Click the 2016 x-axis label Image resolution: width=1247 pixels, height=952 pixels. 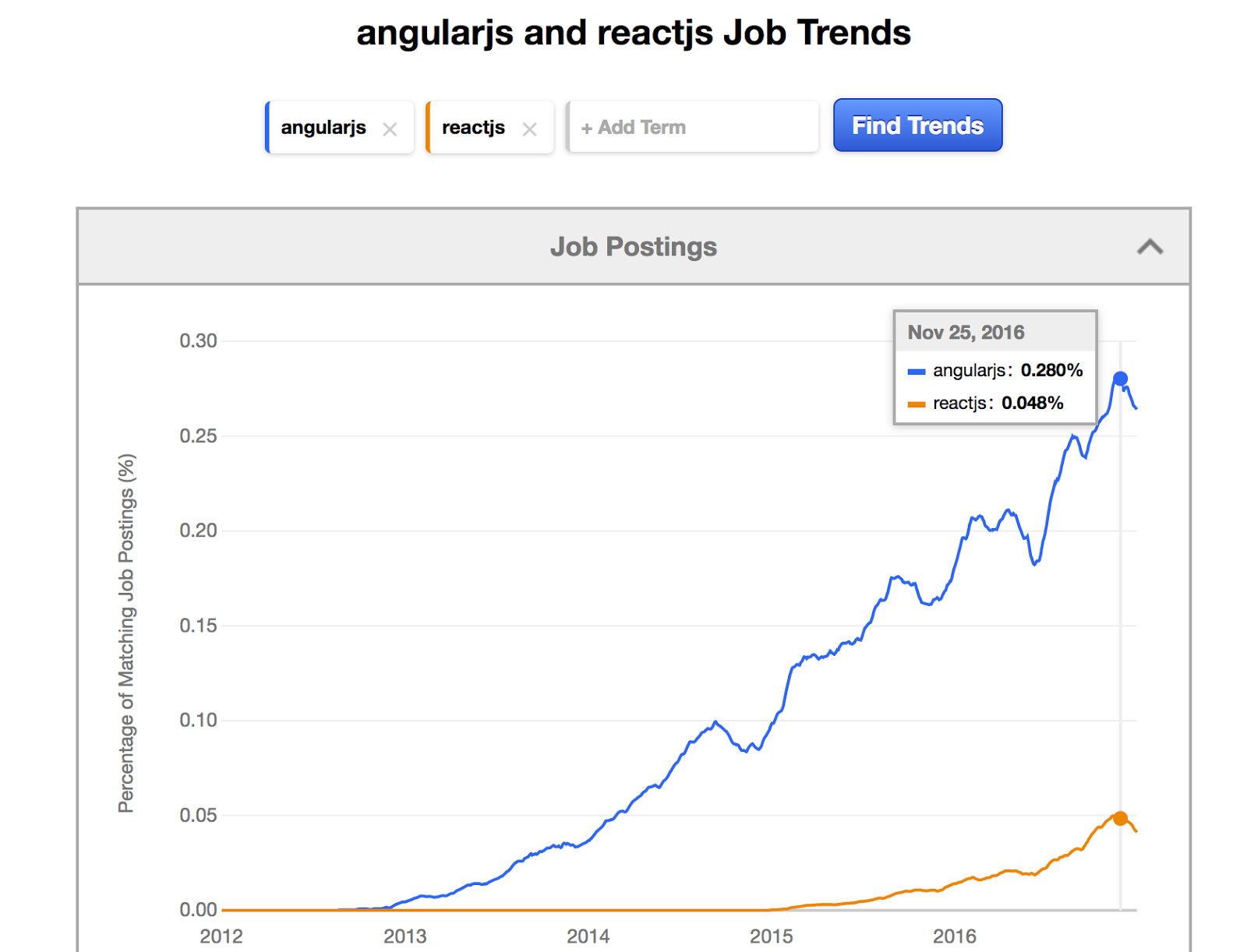pos(954,936)
